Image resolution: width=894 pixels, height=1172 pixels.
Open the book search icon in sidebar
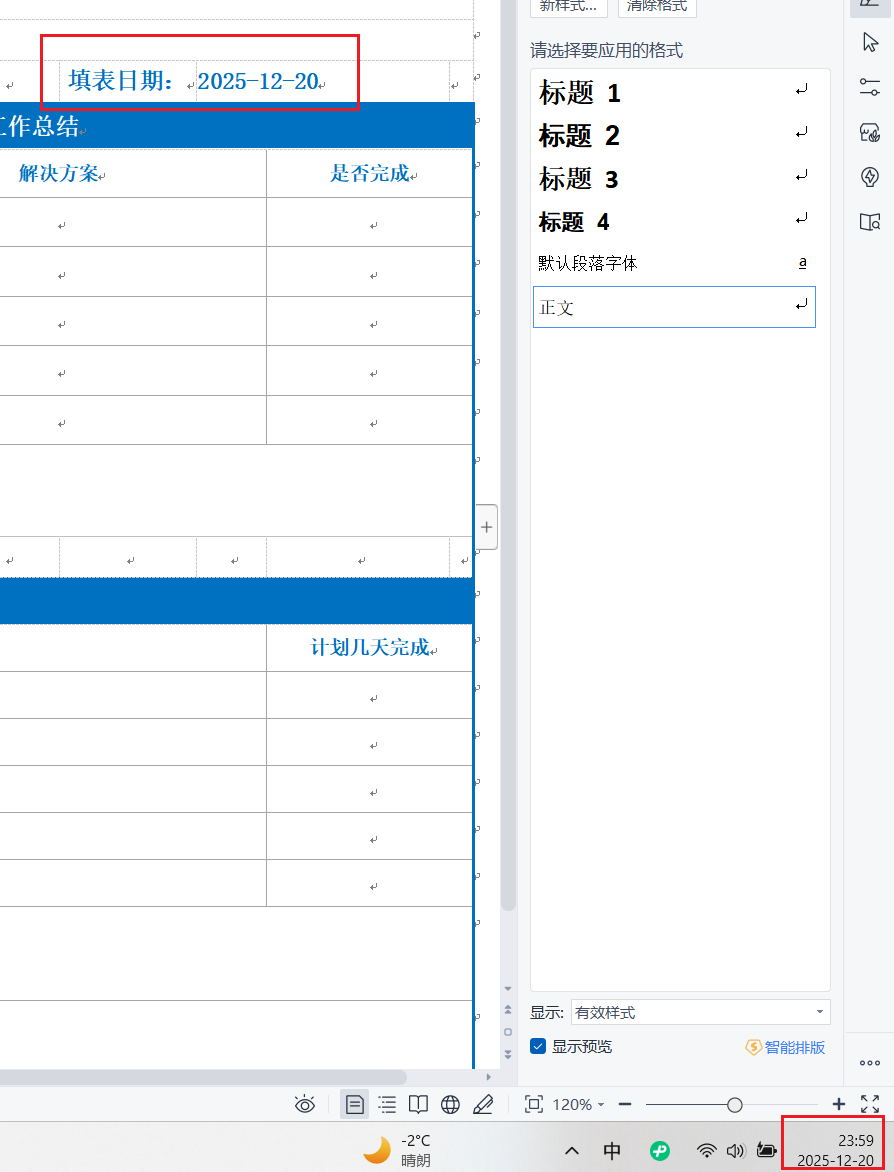[x=870, y=222]
